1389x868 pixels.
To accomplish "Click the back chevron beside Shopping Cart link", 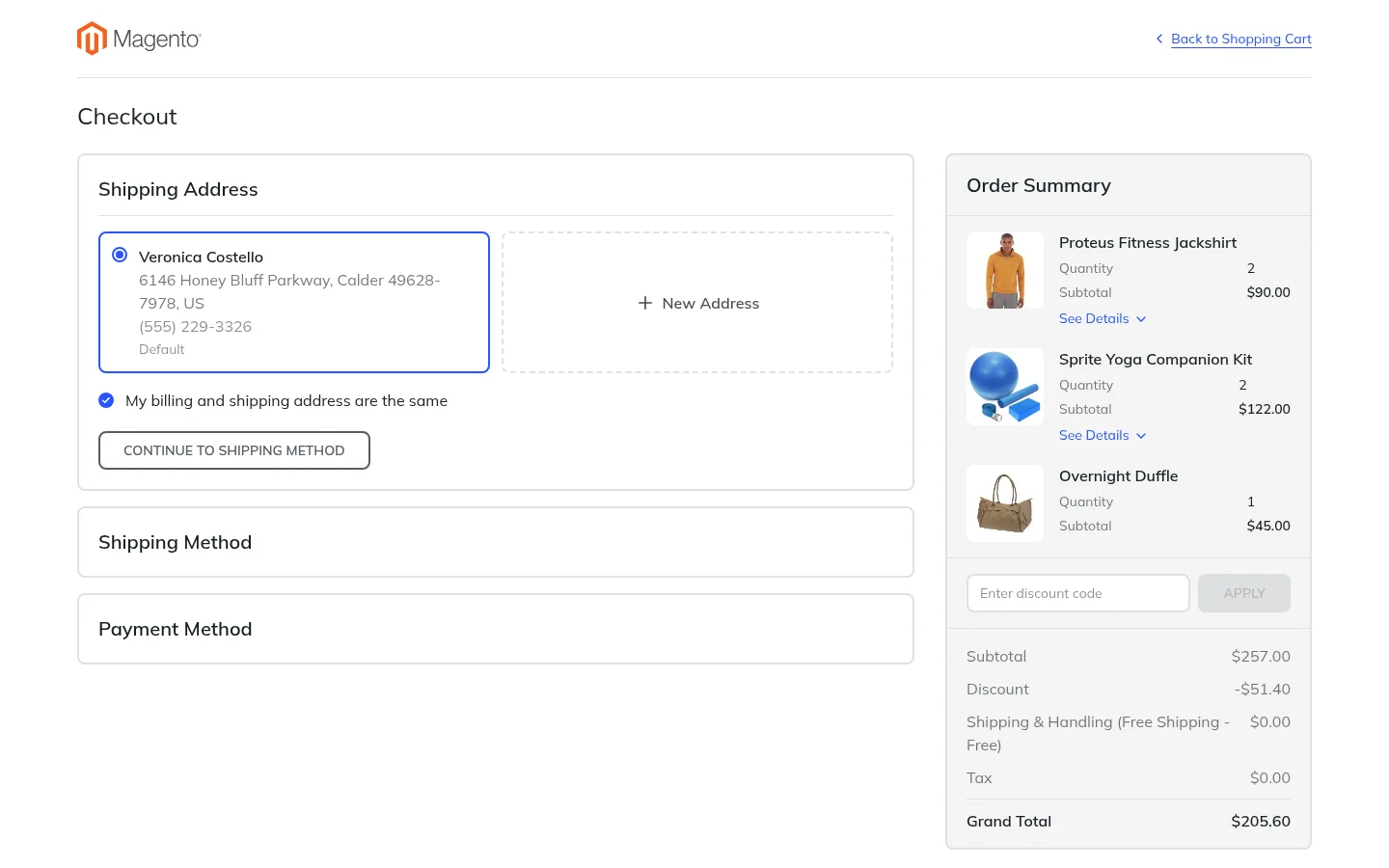I will pyautogui.click(x=1159, y=39).
